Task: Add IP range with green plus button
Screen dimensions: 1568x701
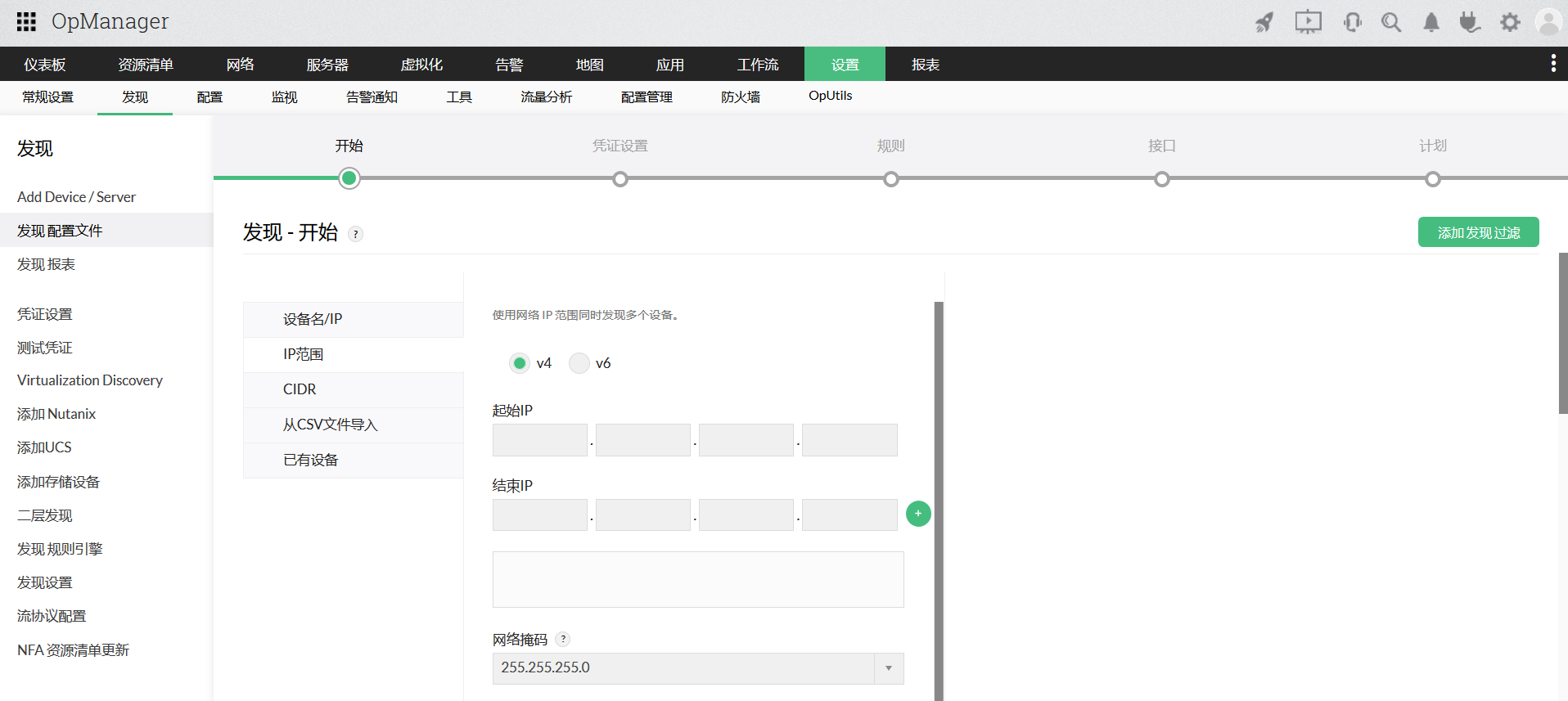Action: 918,514
